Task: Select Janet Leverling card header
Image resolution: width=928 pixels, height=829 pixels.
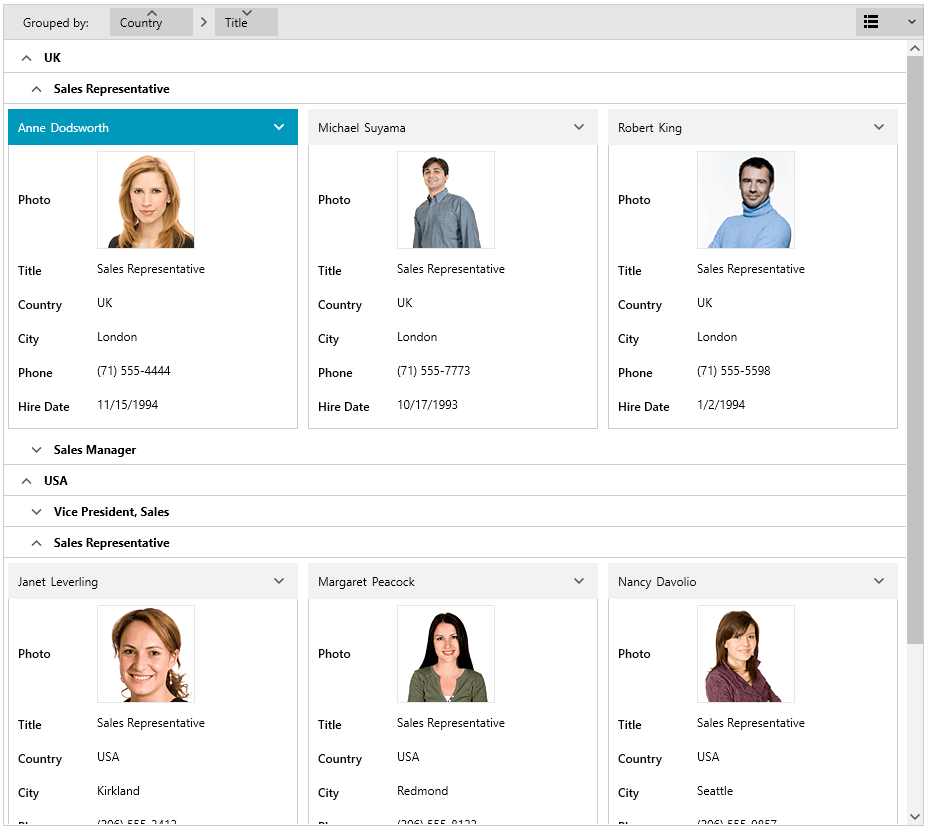Action: (153, 581)
